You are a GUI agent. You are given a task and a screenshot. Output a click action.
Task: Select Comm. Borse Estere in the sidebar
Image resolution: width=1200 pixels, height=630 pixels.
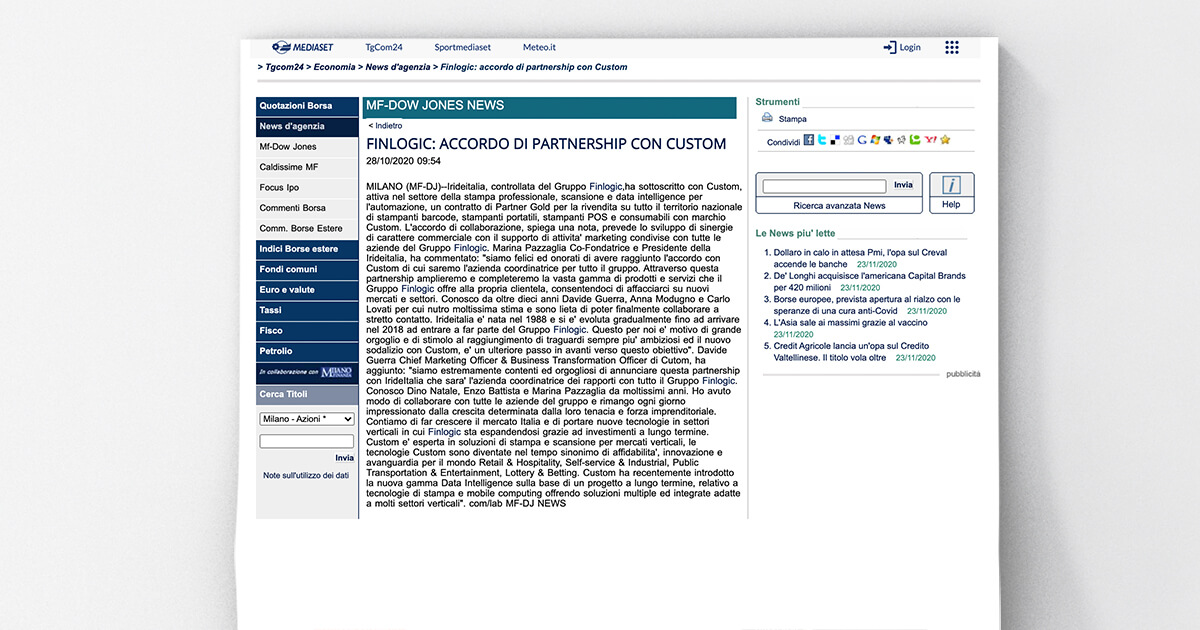(307, 229)
